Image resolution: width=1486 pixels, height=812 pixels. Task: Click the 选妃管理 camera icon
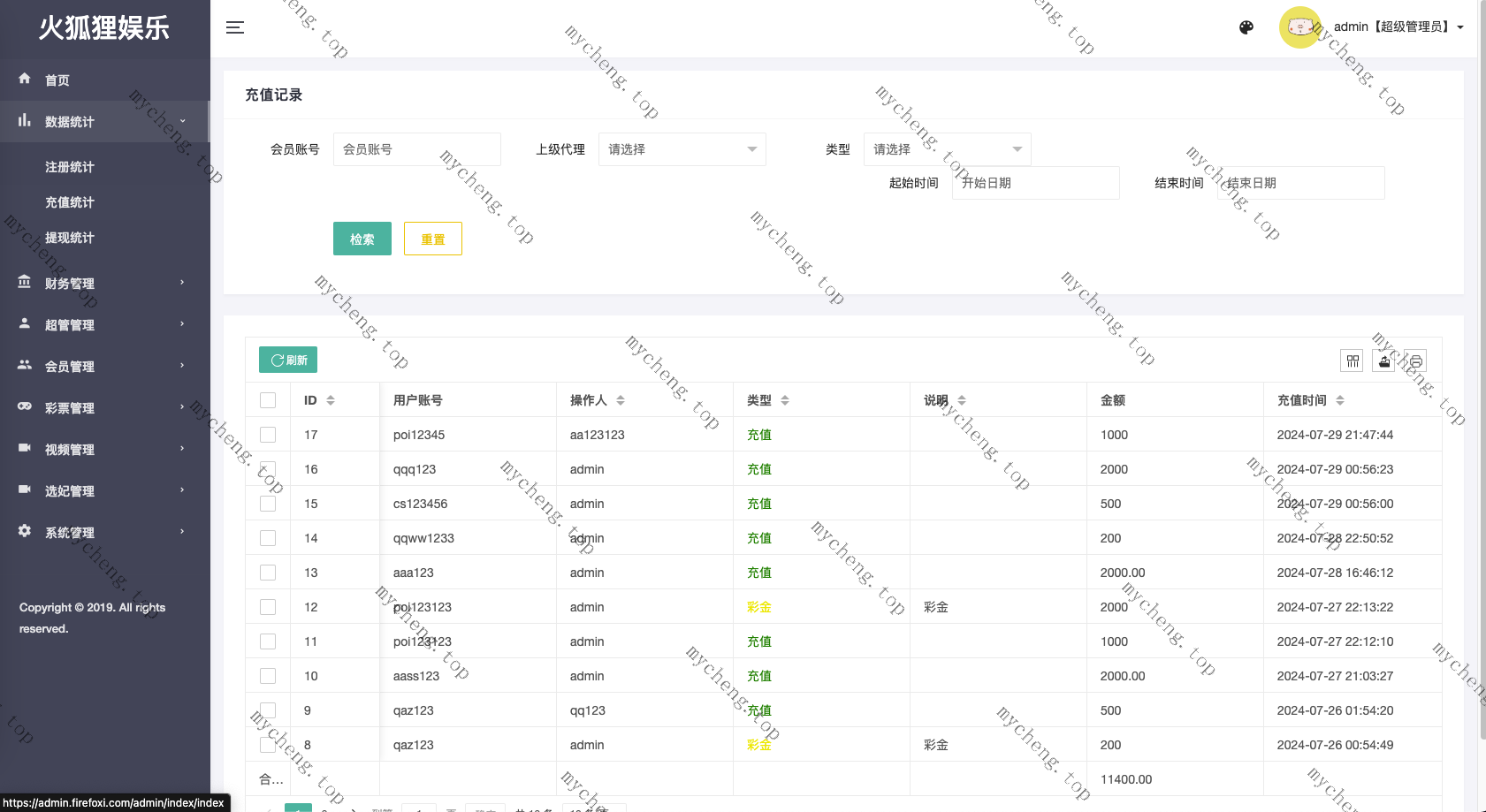[x=25, y=489]
